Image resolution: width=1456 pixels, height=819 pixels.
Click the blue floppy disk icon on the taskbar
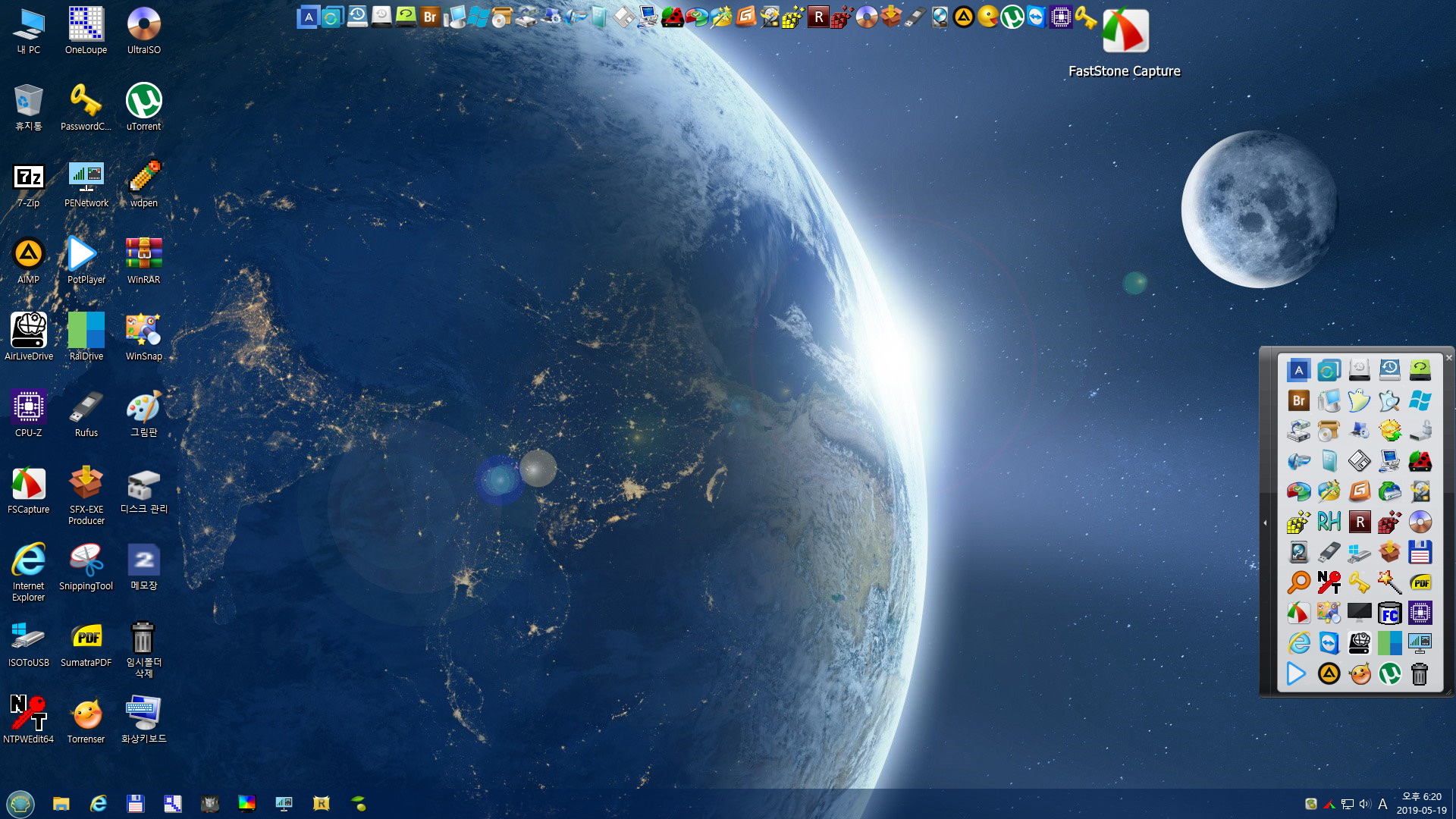(x=135, y=803)
